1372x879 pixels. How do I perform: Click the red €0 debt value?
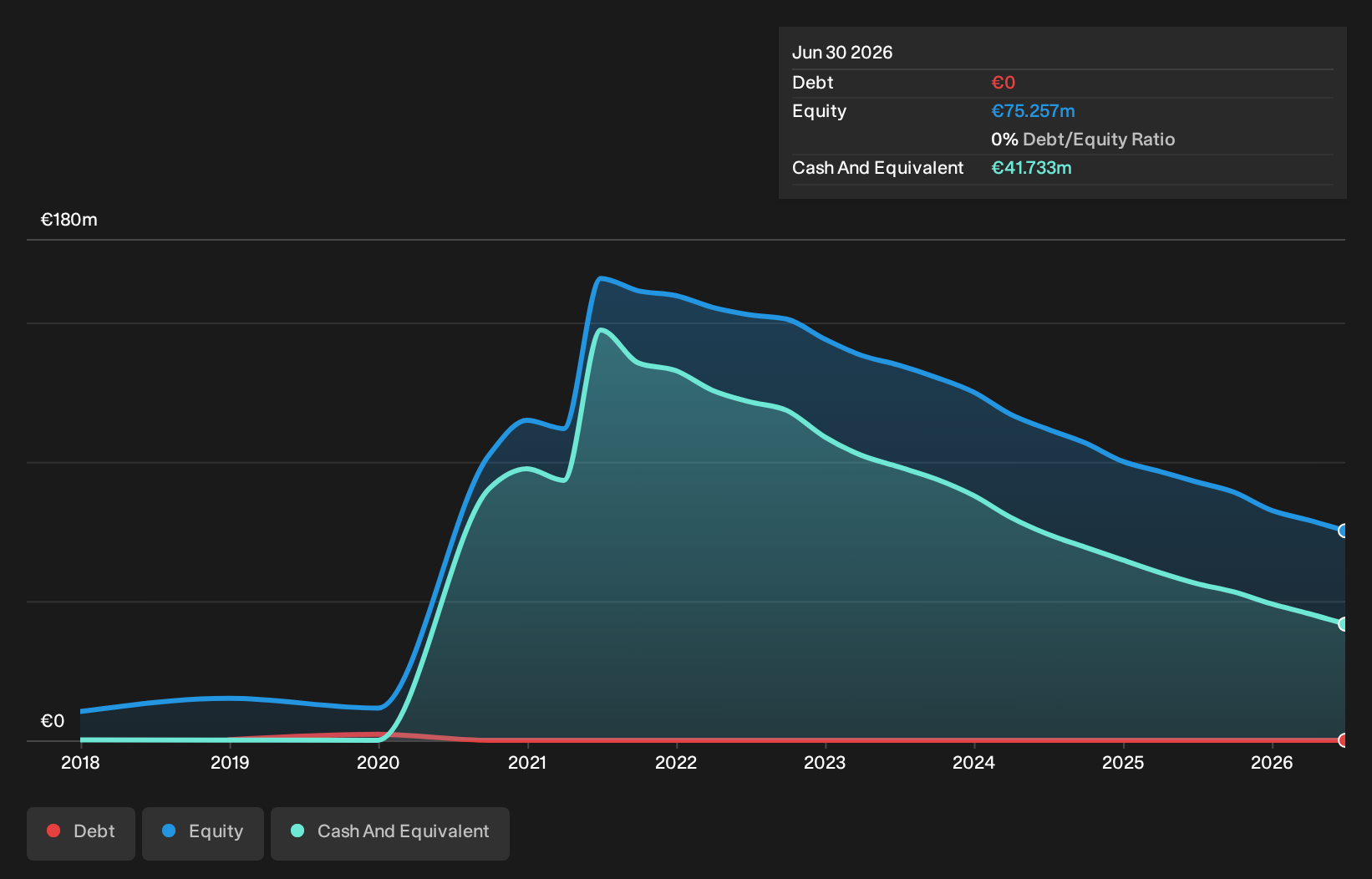tap(1003, 83)
